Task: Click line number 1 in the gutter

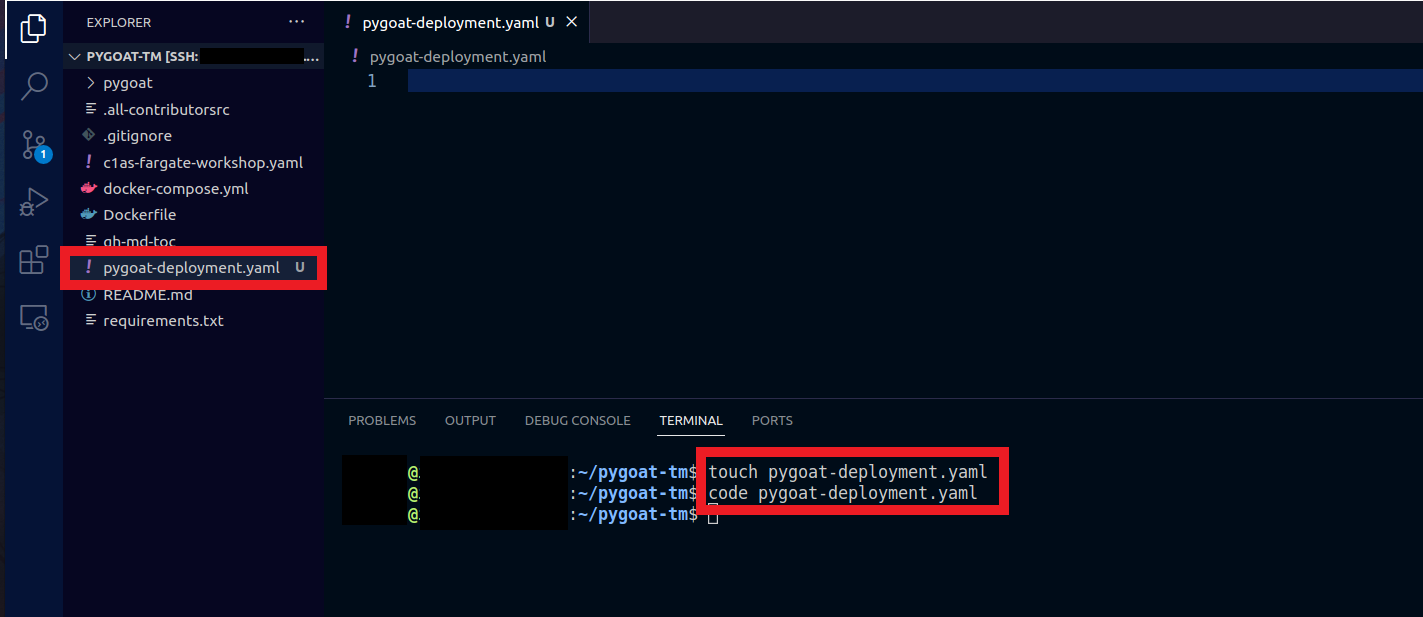Action: [x=372, y=81]
